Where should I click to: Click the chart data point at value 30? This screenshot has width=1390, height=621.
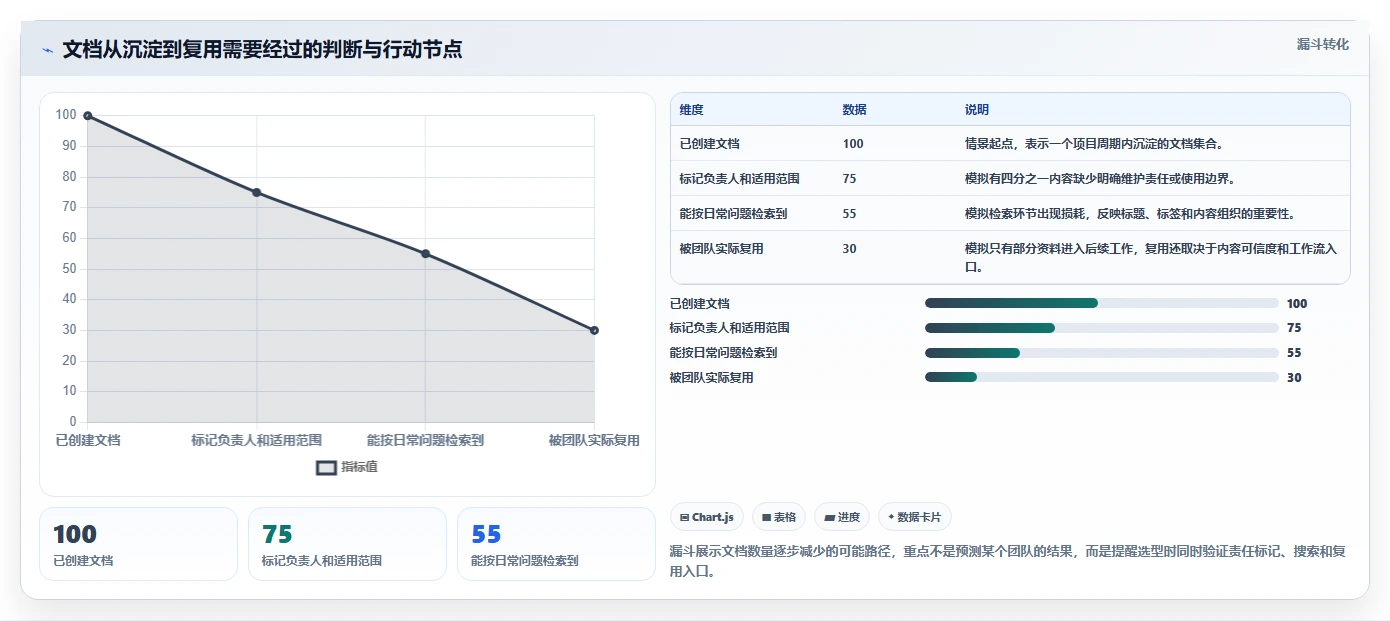coord(594,330)
